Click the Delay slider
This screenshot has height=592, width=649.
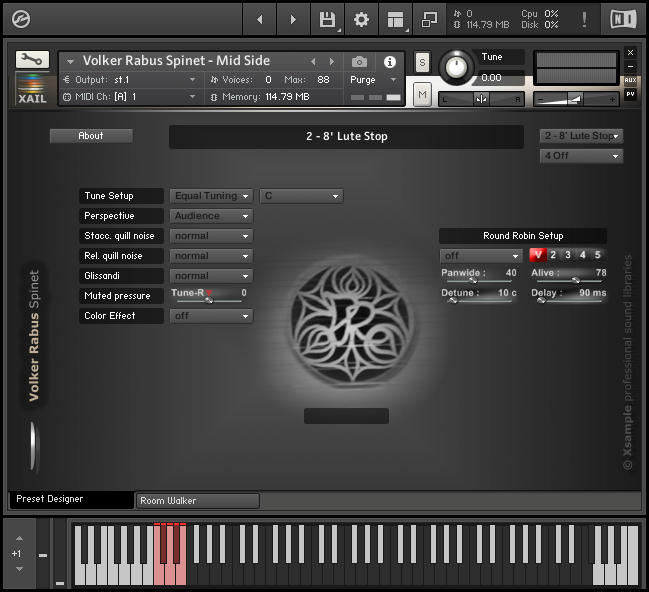[x=569, y=301]
